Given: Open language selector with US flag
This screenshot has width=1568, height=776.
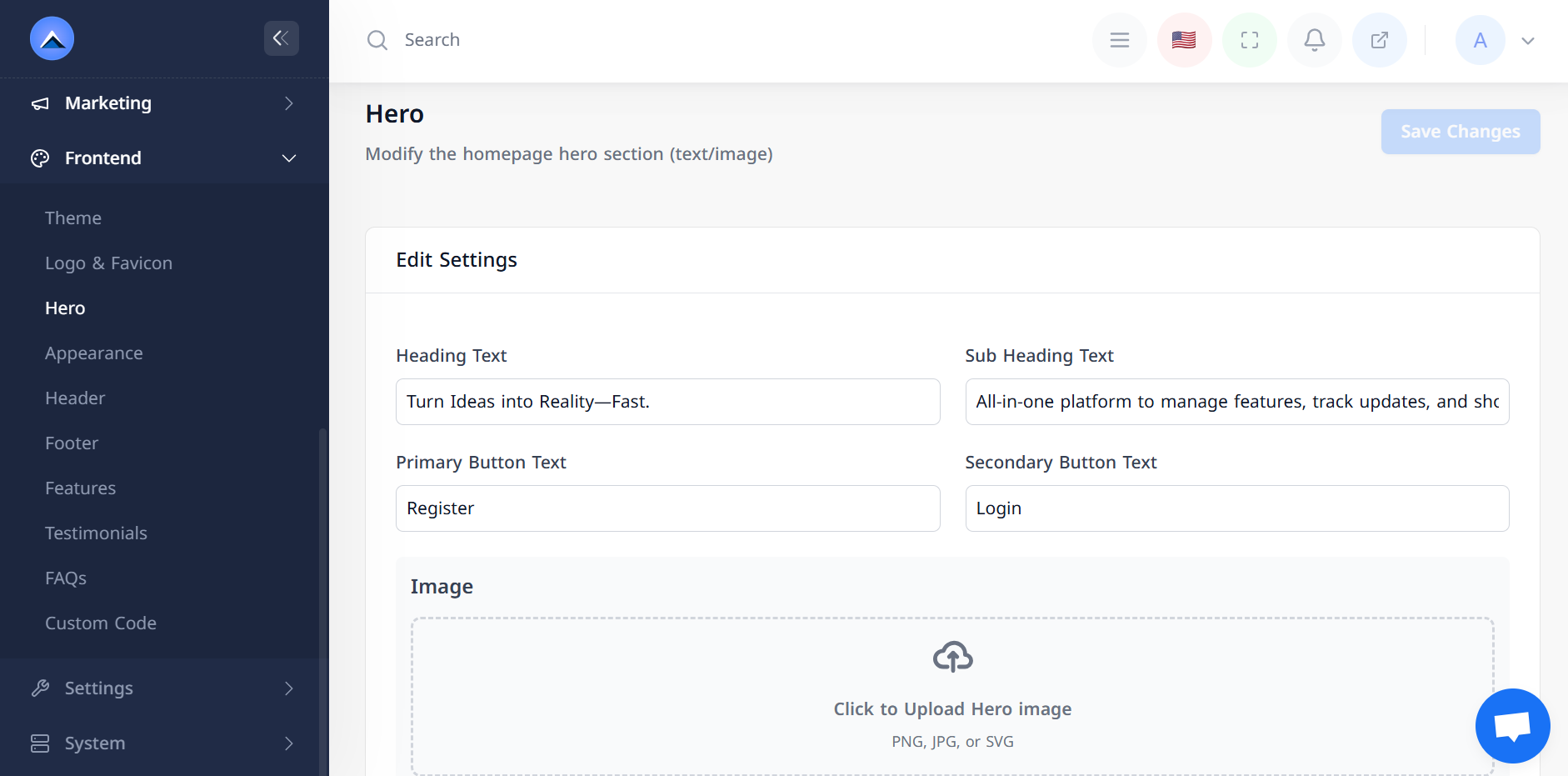Looking at the screenshot, I should pos(1184,40).
